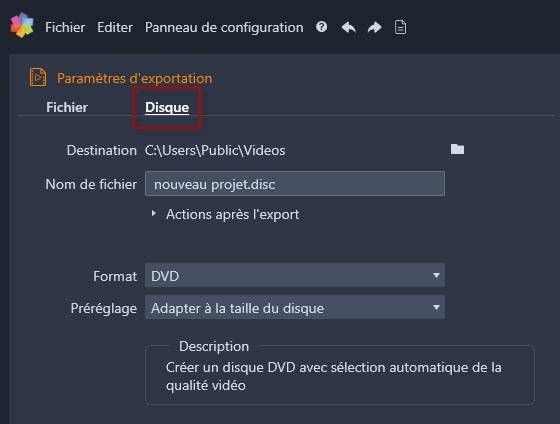Switch to the Fichier export tab
Screen dimensions: 560x424
(x=67, y=107)
